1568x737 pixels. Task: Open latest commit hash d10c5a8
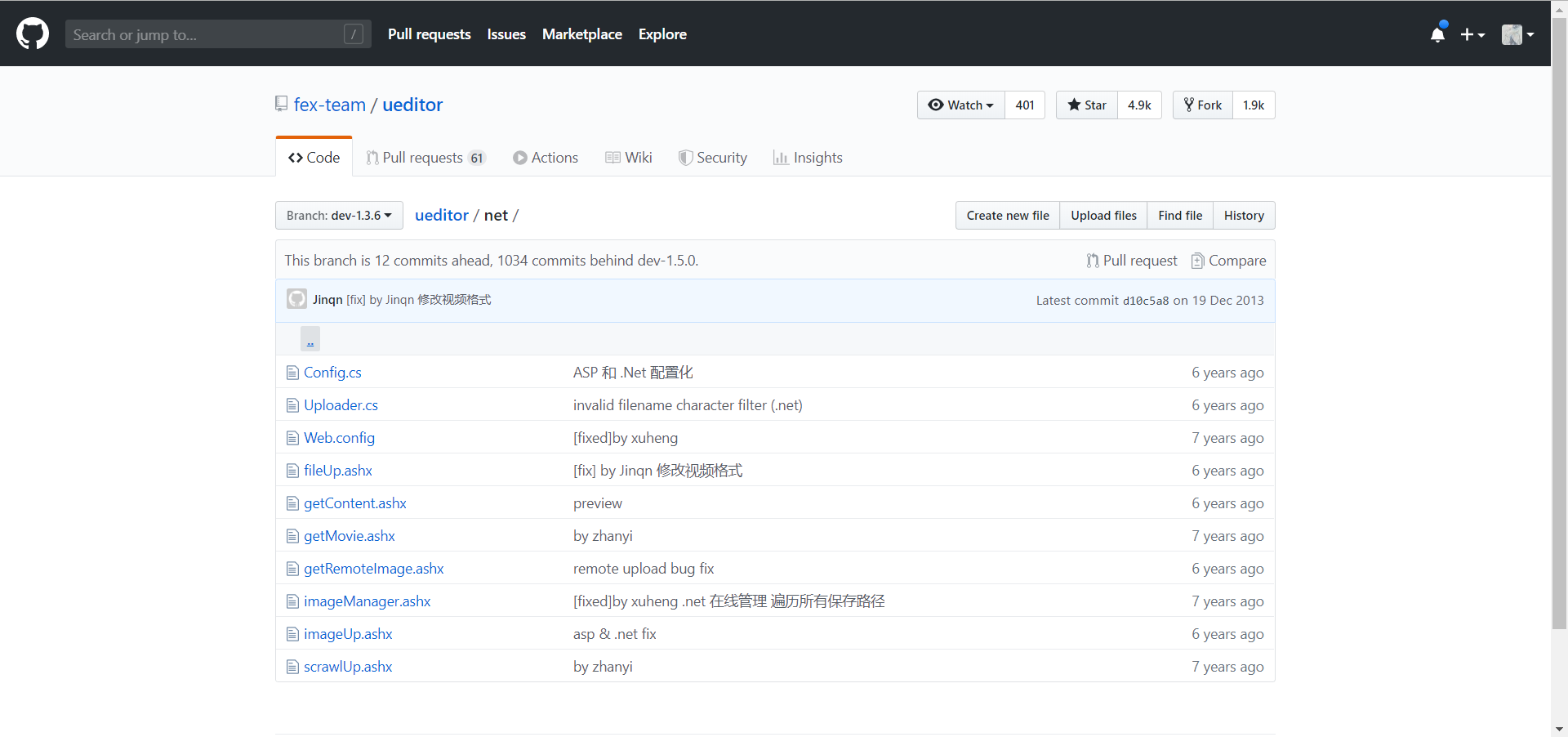(1146, 301)
